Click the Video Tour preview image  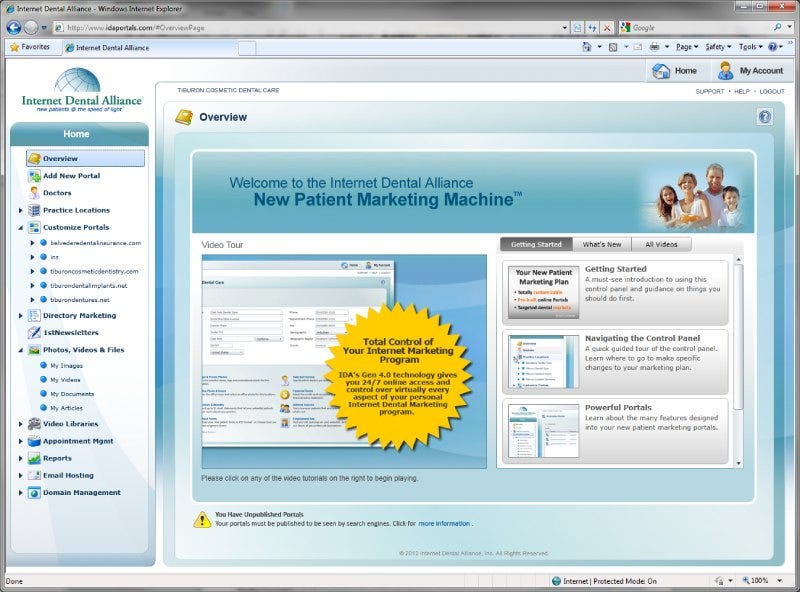coord(344,361)
